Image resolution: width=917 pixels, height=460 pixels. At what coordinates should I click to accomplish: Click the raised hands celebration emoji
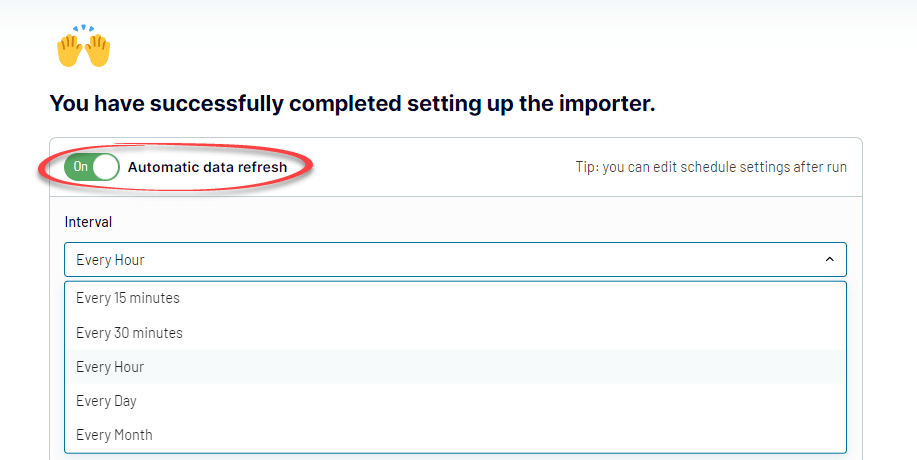click(83, 46)
